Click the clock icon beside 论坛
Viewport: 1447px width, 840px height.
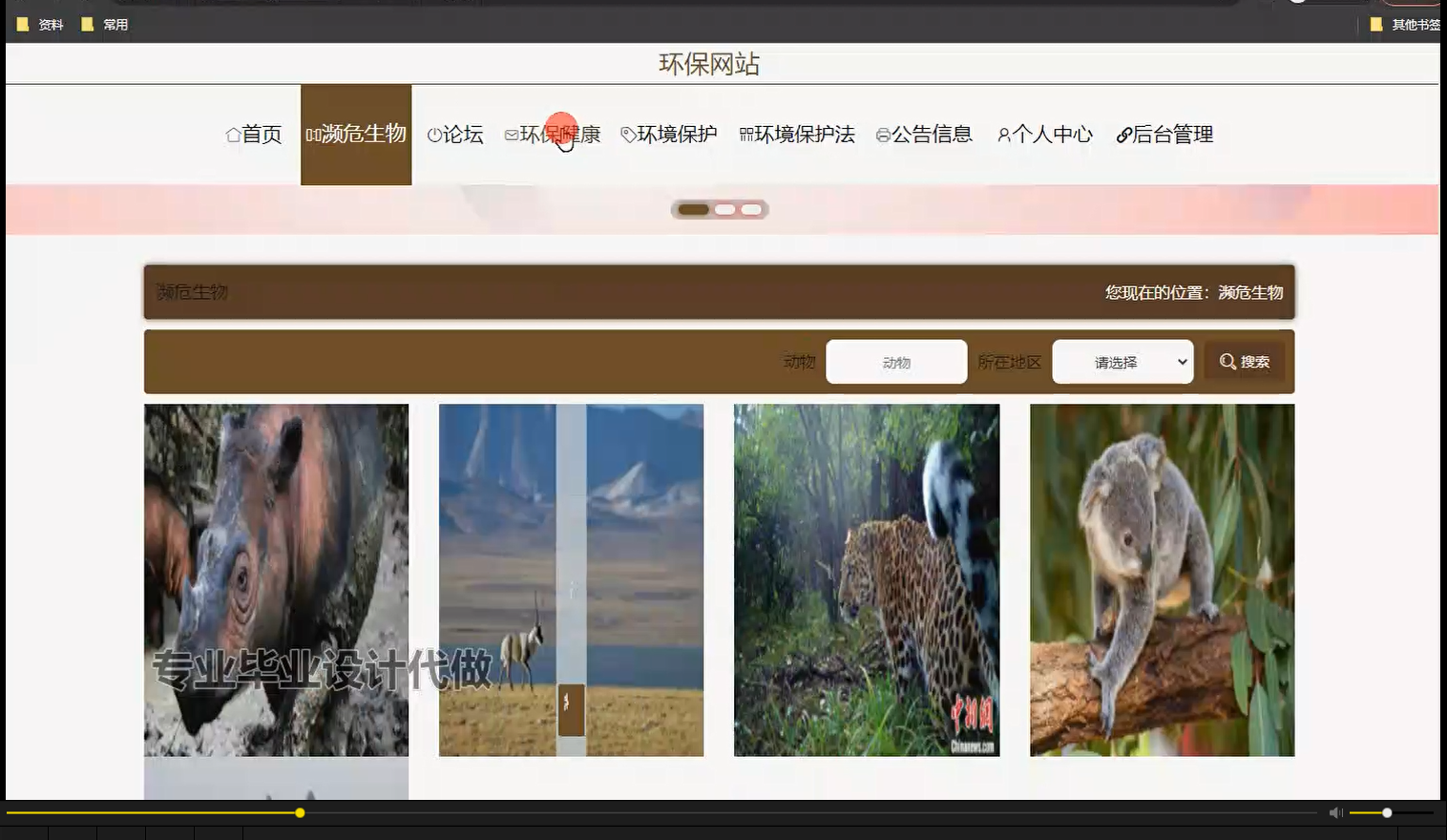(x=434, y=136)
